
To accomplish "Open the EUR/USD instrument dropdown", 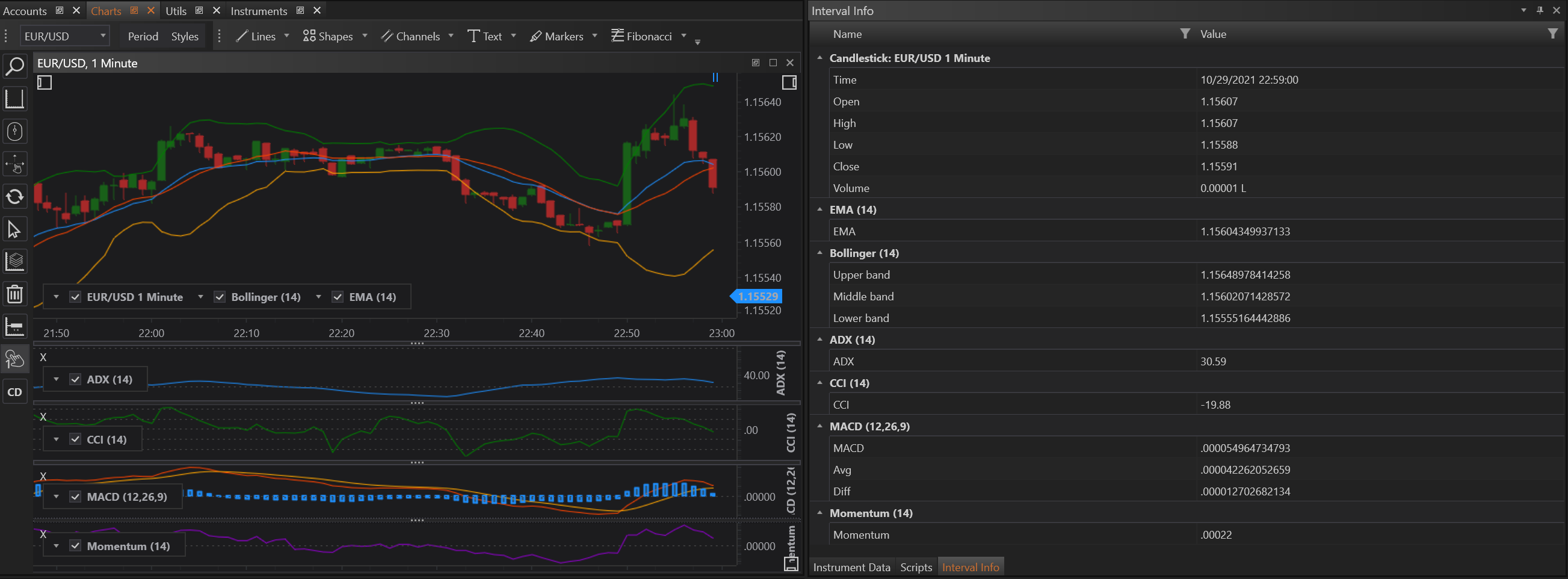I will [x=102, y=36].
